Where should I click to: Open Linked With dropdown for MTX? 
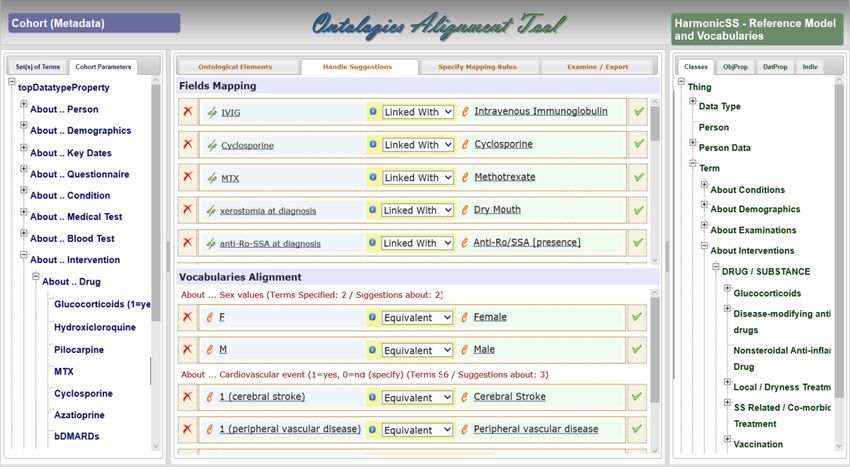click(418, 177)
